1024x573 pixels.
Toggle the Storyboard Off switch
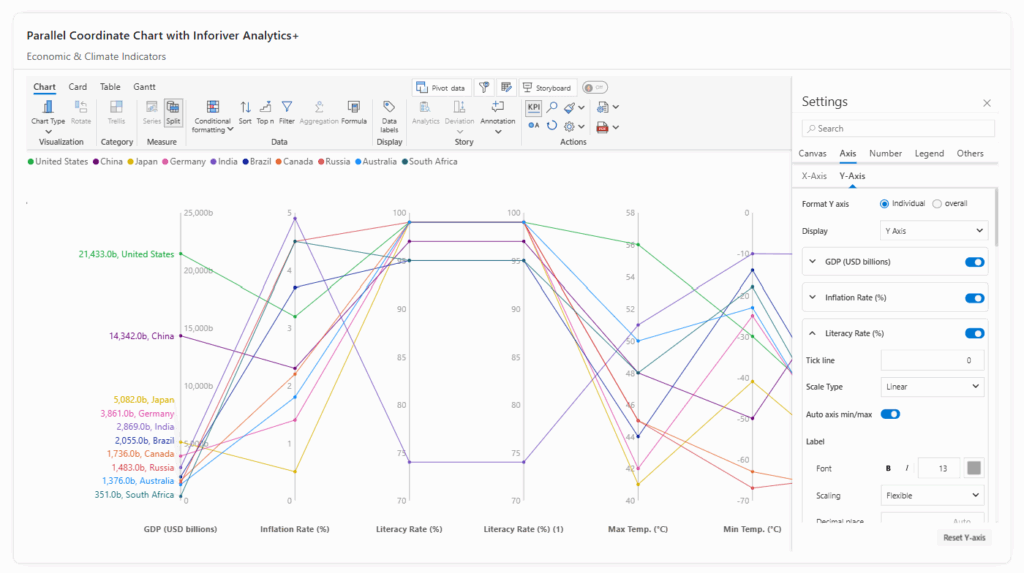tap(594, 88)
